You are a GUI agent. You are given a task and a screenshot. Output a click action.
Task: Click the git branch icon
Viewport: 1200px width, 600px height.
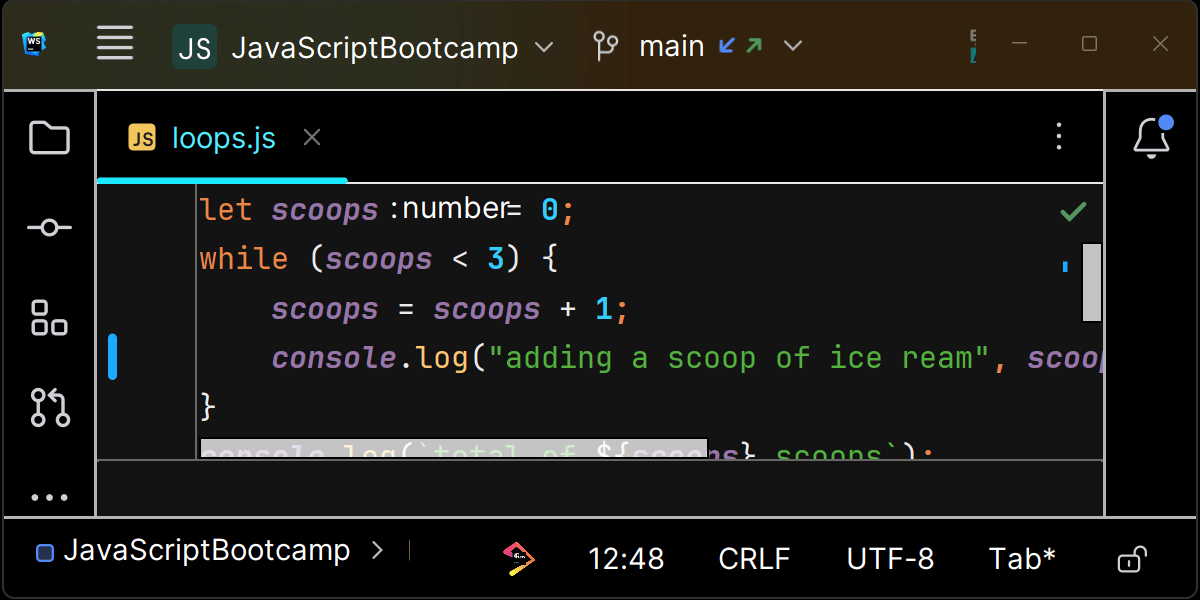(606, 46)
